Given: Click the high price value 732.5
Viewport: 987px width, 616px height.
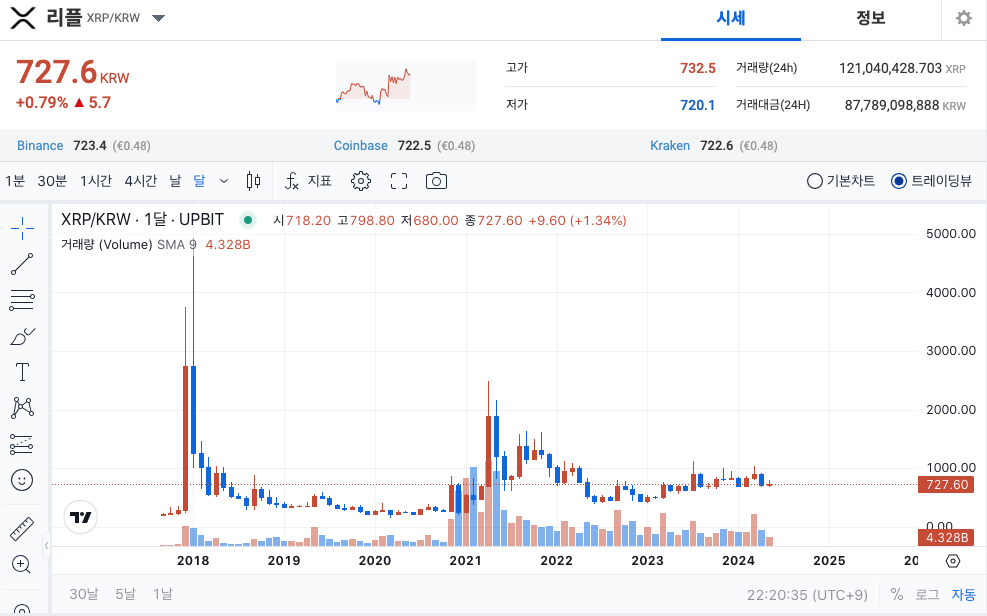Looking at the screenshot, I should pos(697,68).
